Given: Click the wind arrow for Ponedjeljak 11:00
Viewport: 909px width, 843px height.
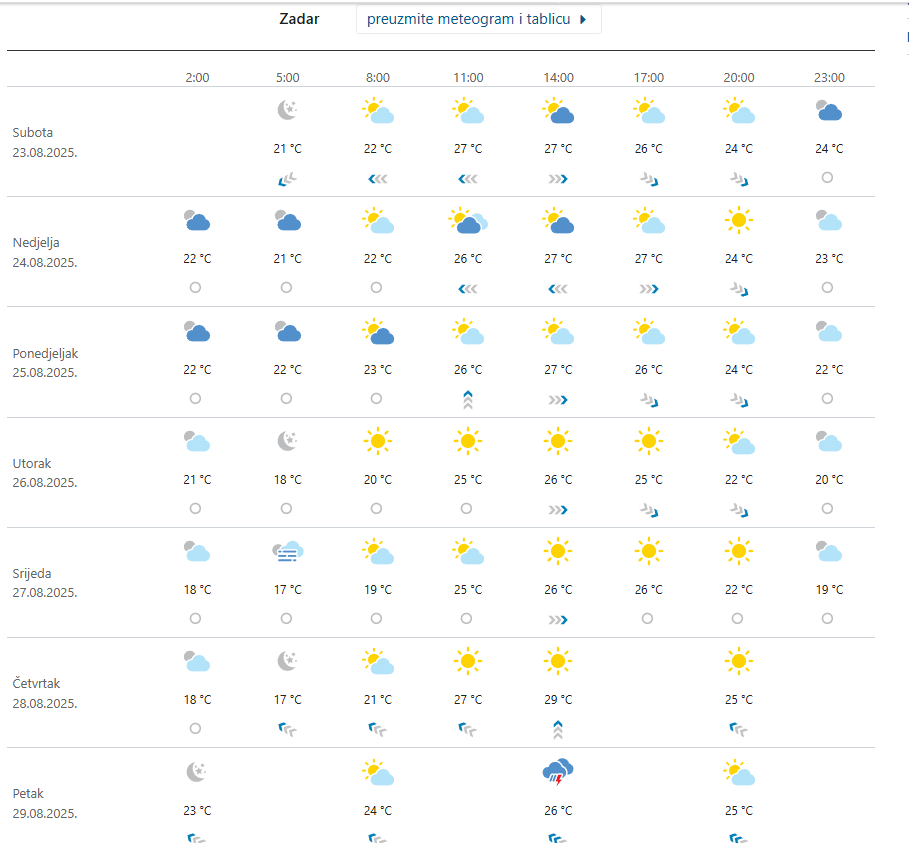Looking at the screenshot, I should [x=467, y=399].
